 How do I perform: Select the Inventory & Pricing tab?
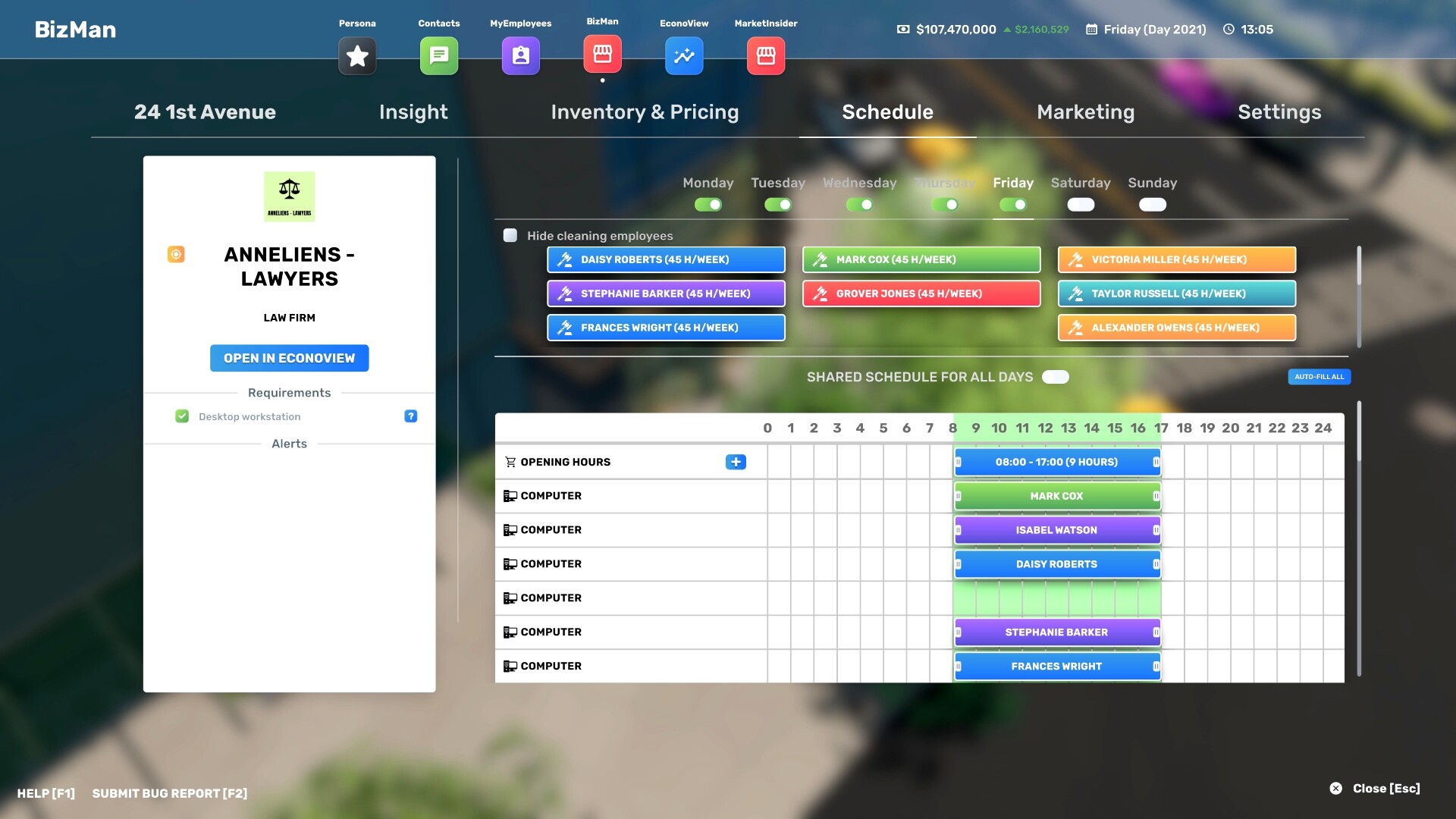[644, 112]
